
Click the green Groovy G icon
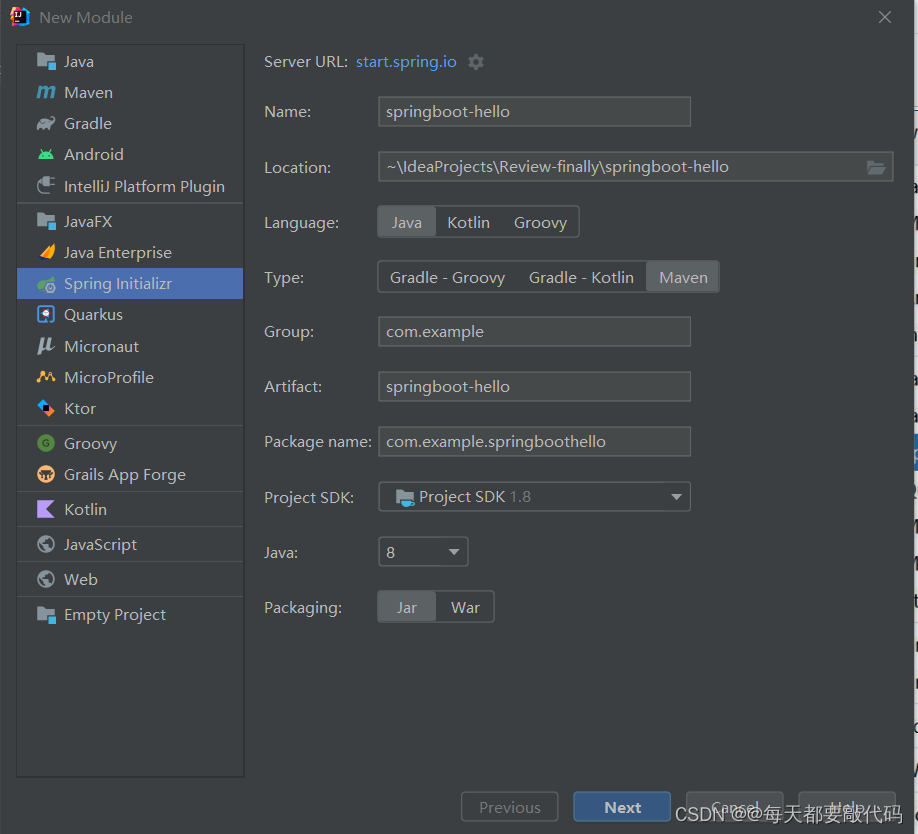46,443
